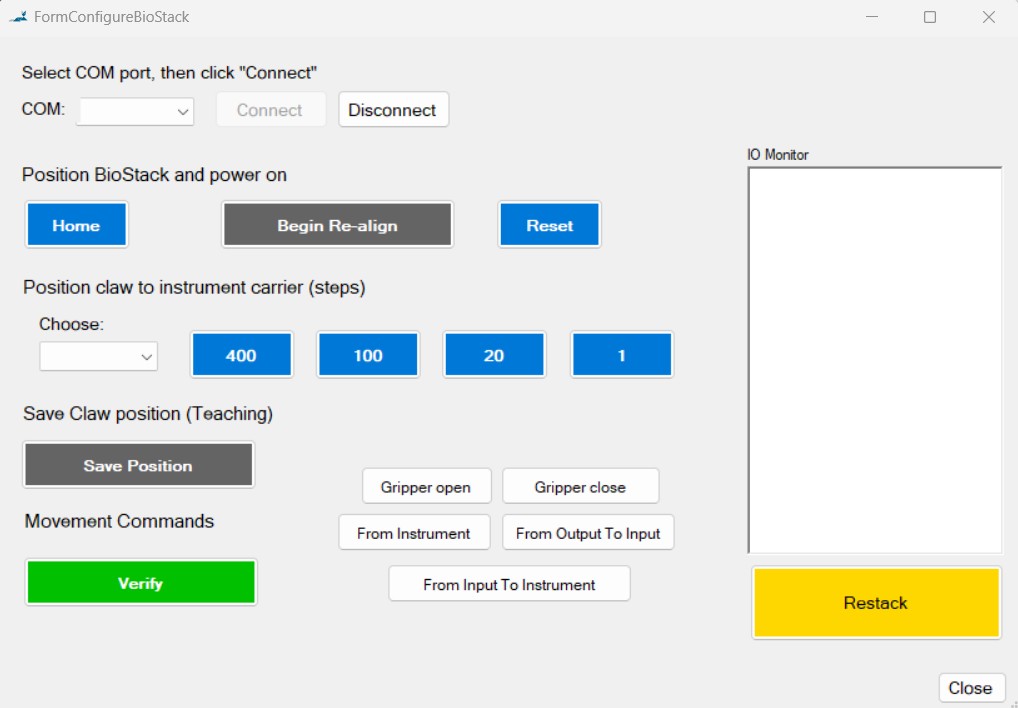Click the 'Select COM port, then click "Connect"' text
This screenshot has width=1018, height=708.
pyautogui.click(x=169, y=73)
